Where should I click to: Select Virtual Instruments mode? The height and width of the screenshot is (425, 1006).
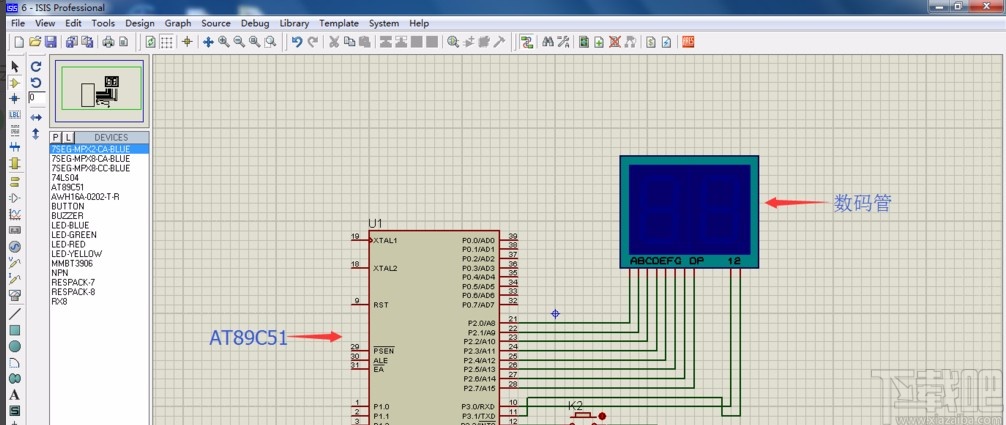pos(15,295)
